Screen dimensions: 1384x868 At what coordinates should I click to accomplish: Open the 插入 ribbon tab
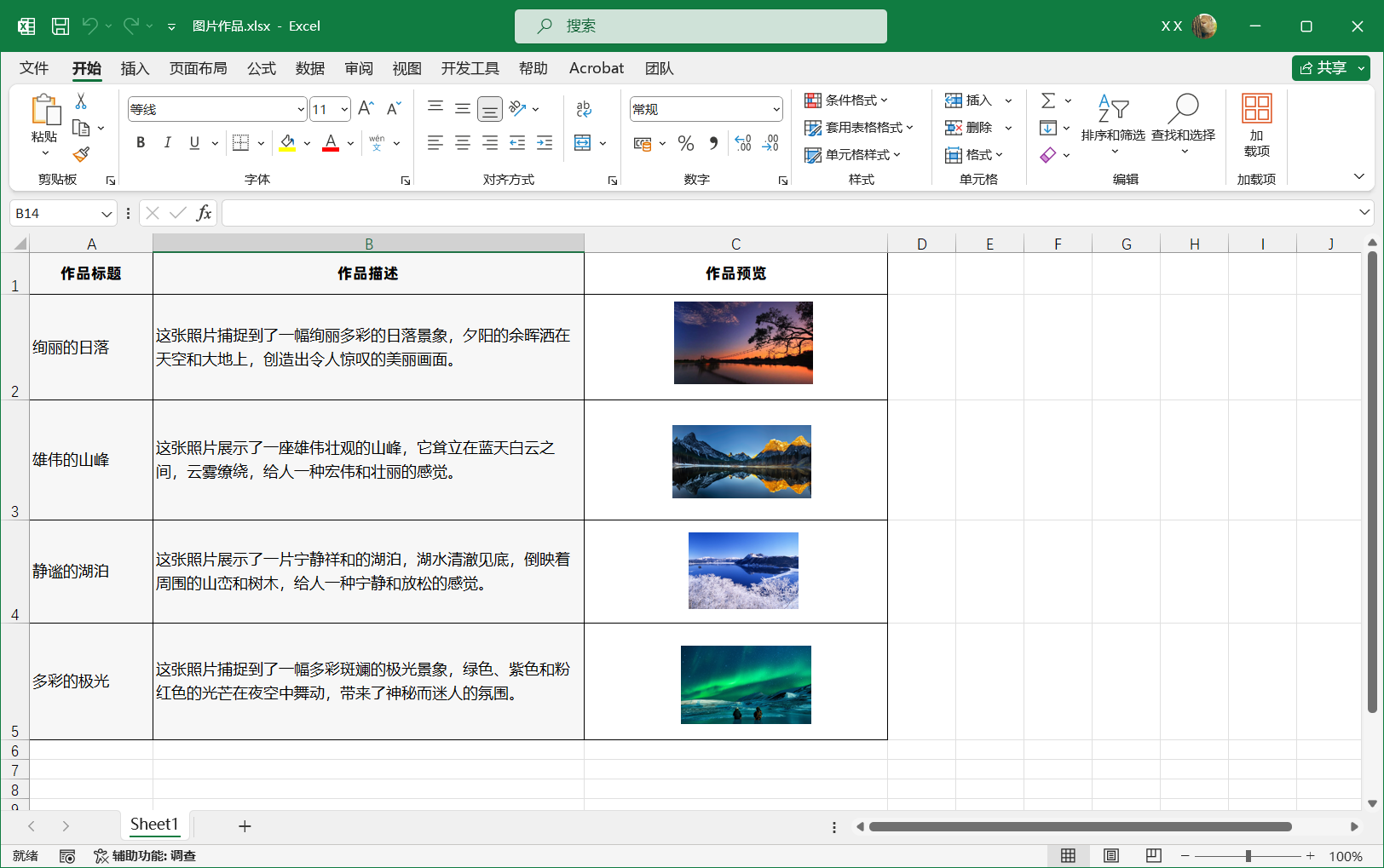(135, 68)
